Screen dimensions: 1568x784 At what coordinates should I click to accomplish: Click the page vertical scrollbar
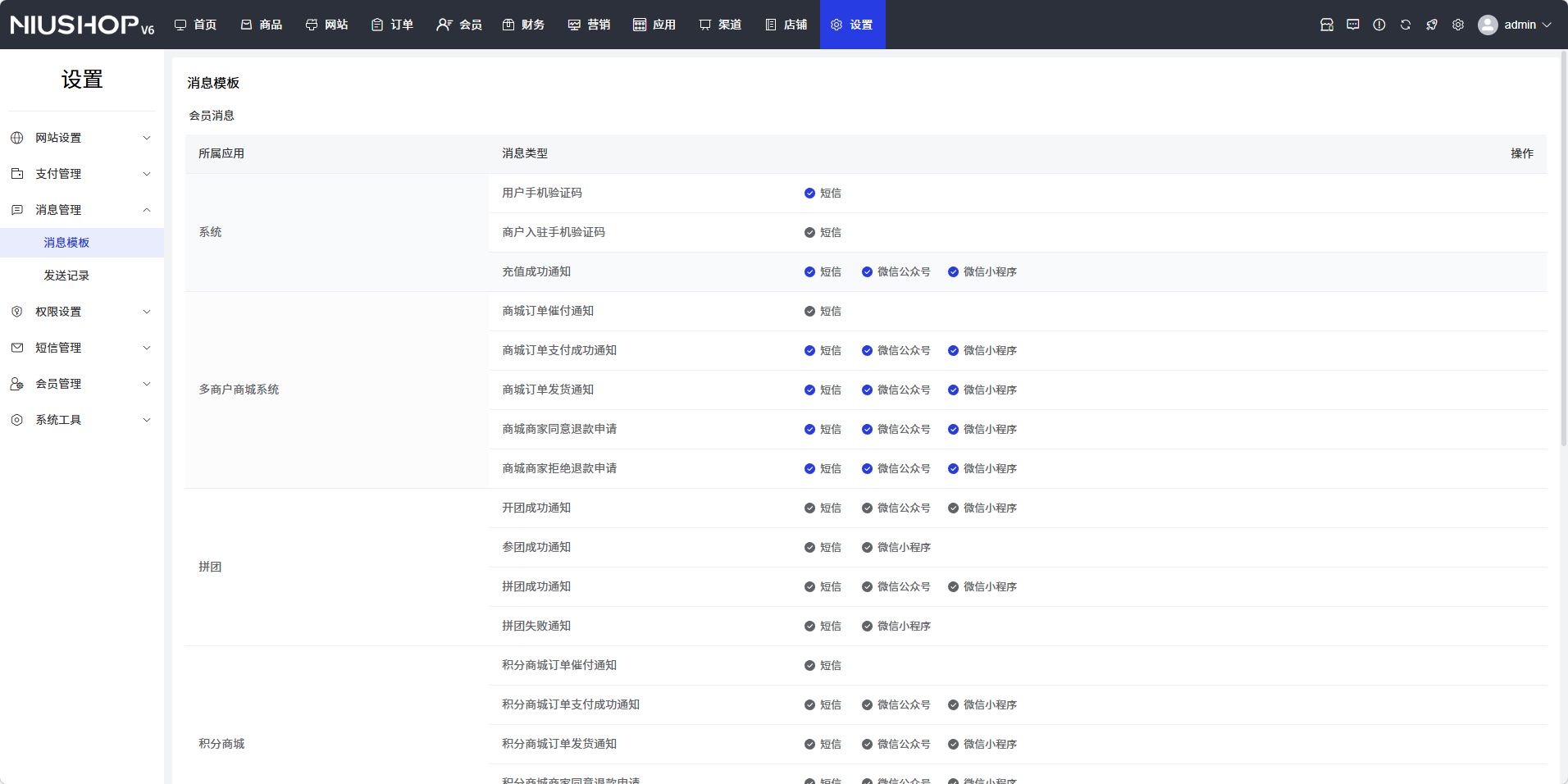1563,246
